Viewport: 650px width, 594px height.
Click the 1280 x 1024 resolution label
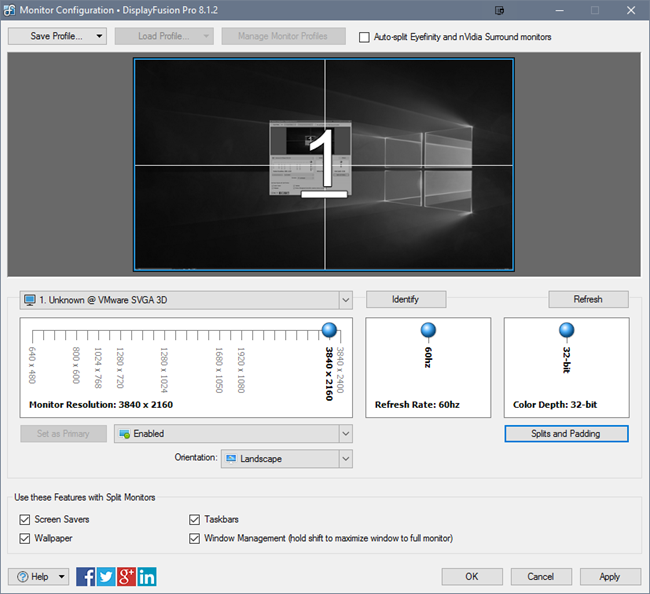(164, 370)
